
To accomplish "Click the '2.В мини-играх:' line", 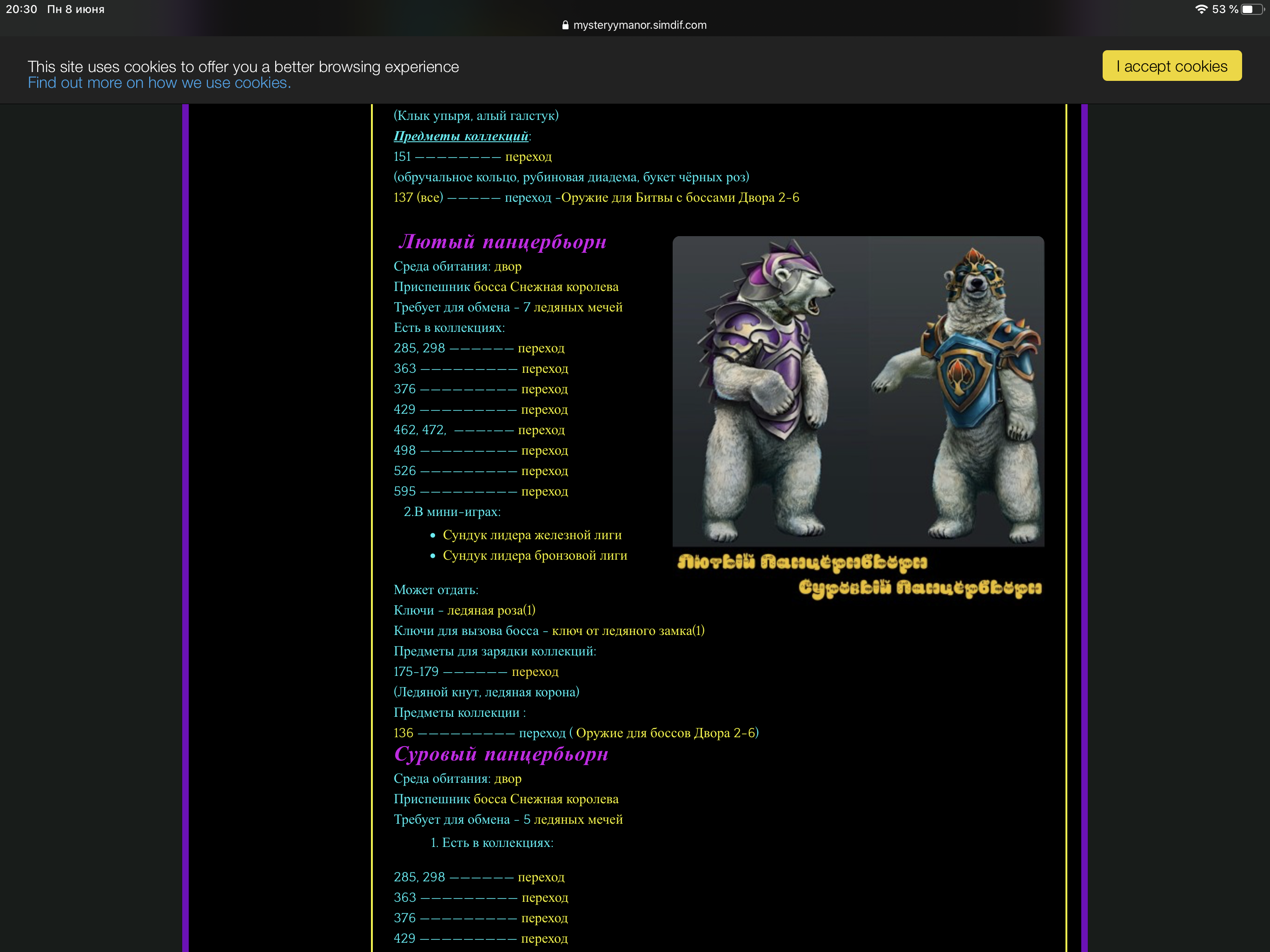I will pyautogui.click(x=452, y=512).
